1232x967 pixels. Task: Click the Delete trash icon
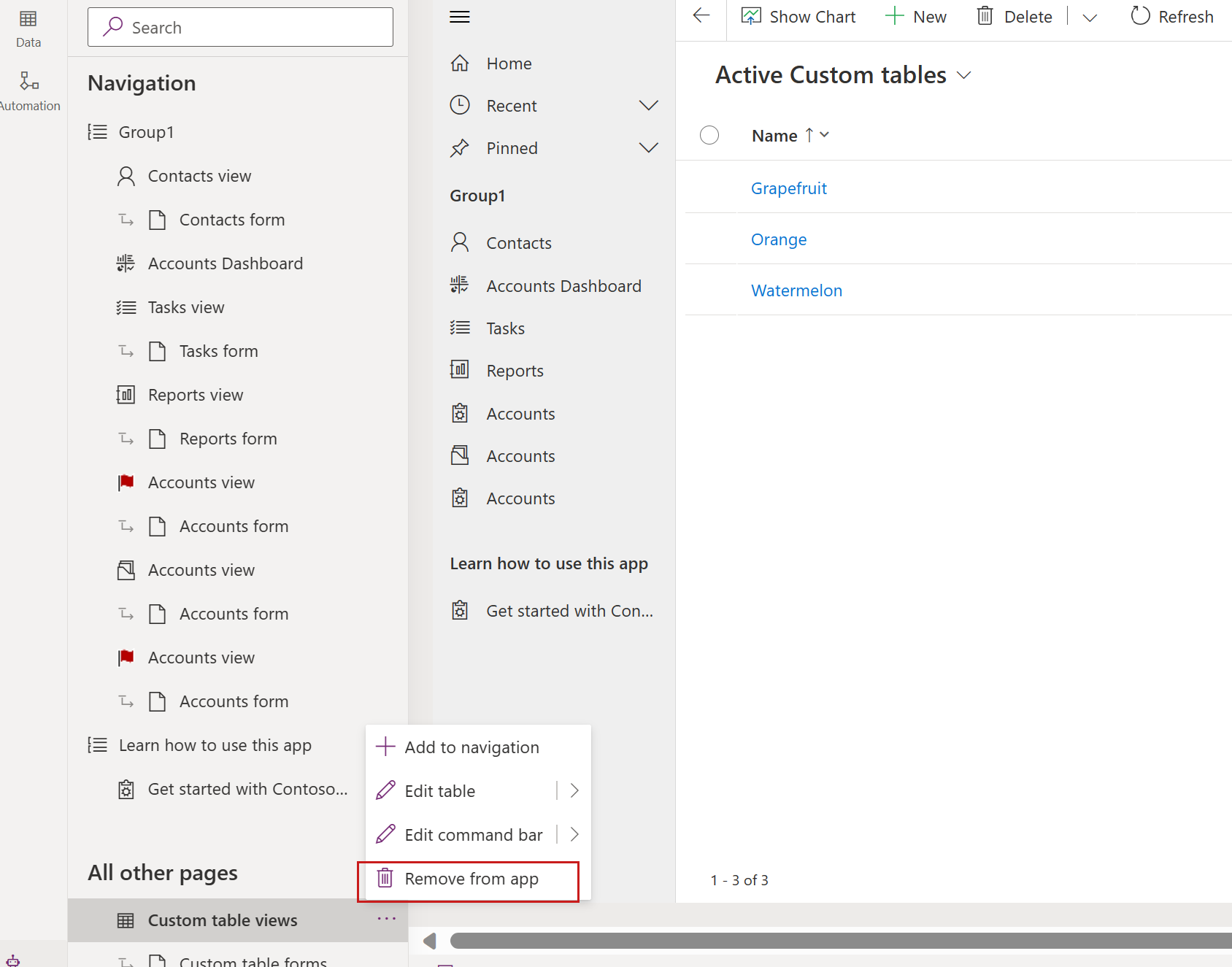pos(985,16)
